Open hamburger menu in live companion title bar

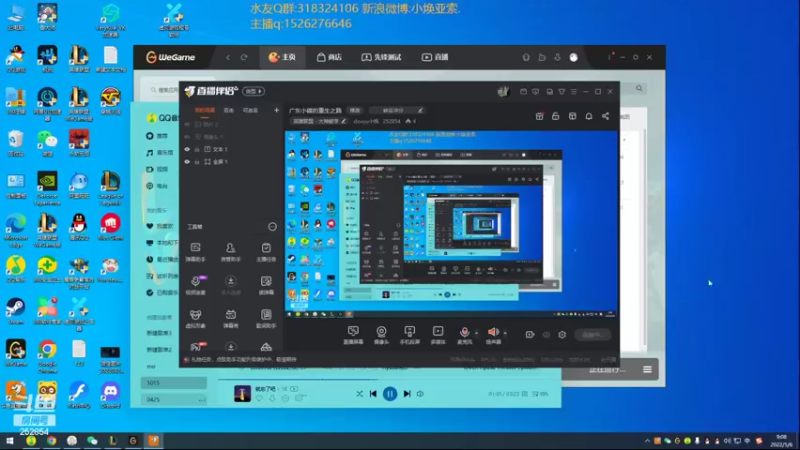573,92
